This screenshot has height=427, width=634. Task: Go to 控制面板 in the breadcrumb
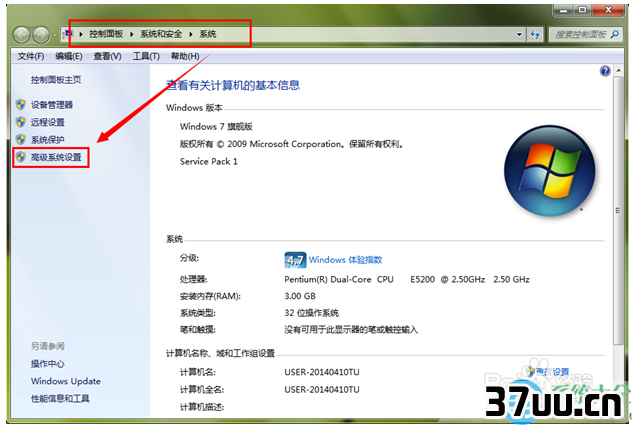tap(106, 34)
